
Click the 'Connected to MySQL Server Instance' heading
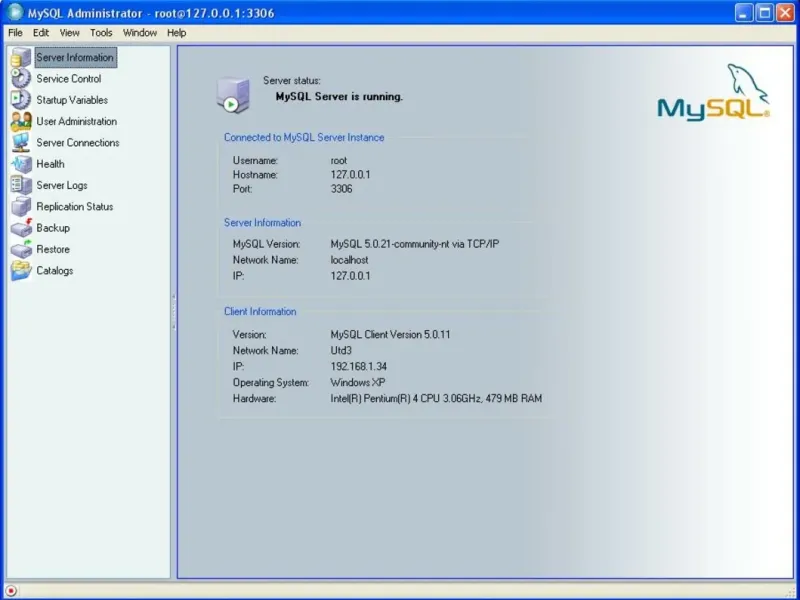304,137
